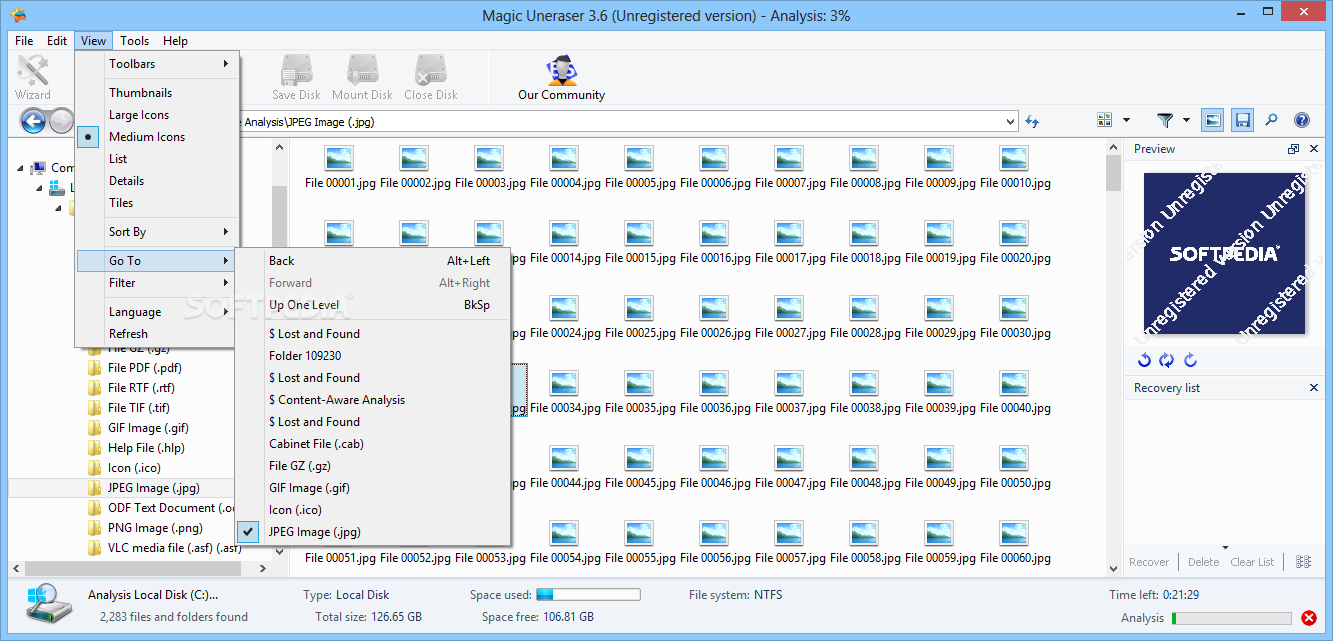
Task: Open the Tools menu
Action: click(134, 41)
